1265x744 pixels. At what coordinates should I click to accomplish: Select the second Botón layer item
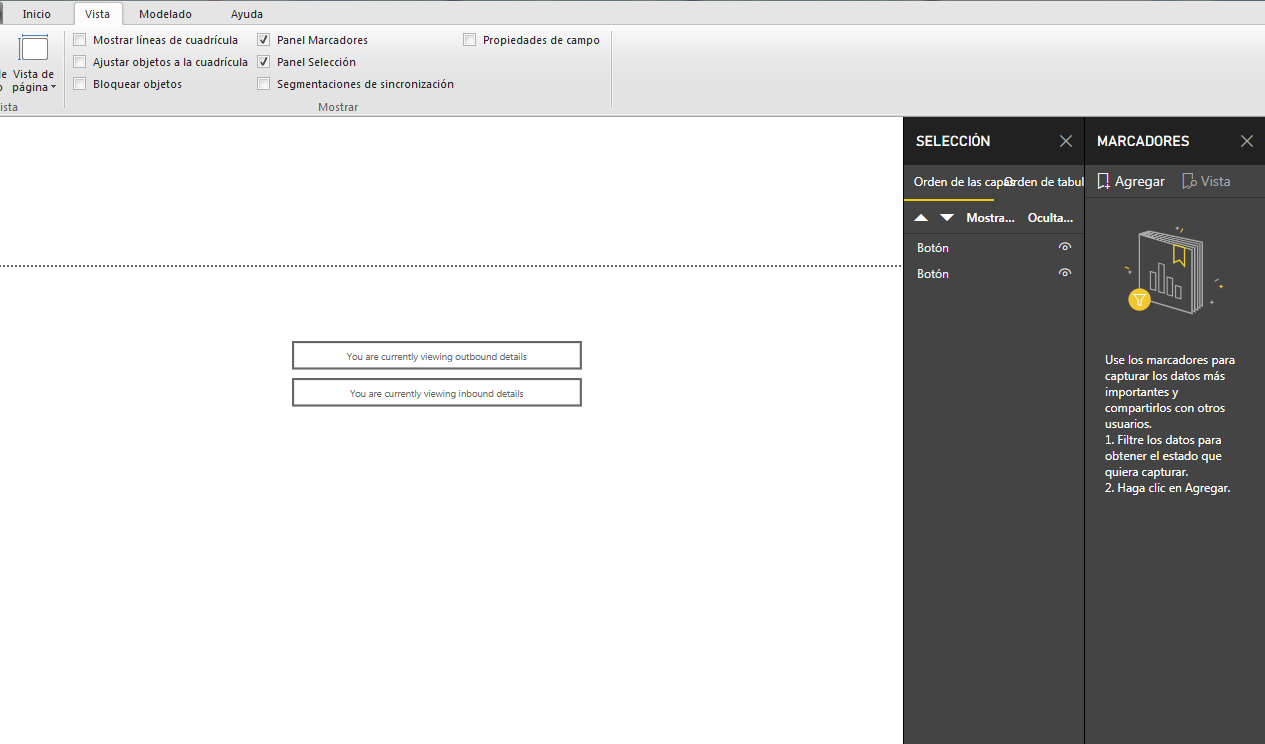(x=993, y=273)
